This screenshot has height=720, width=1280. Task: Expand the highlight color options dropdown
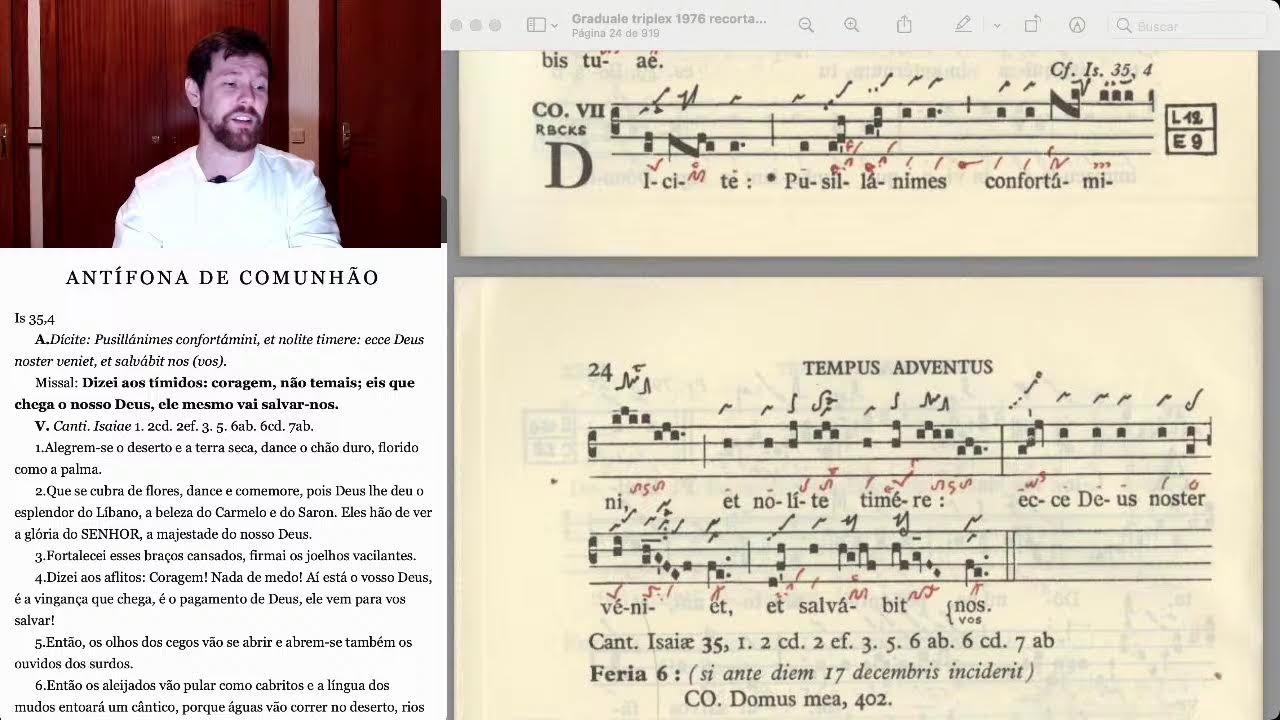(997, 26)
